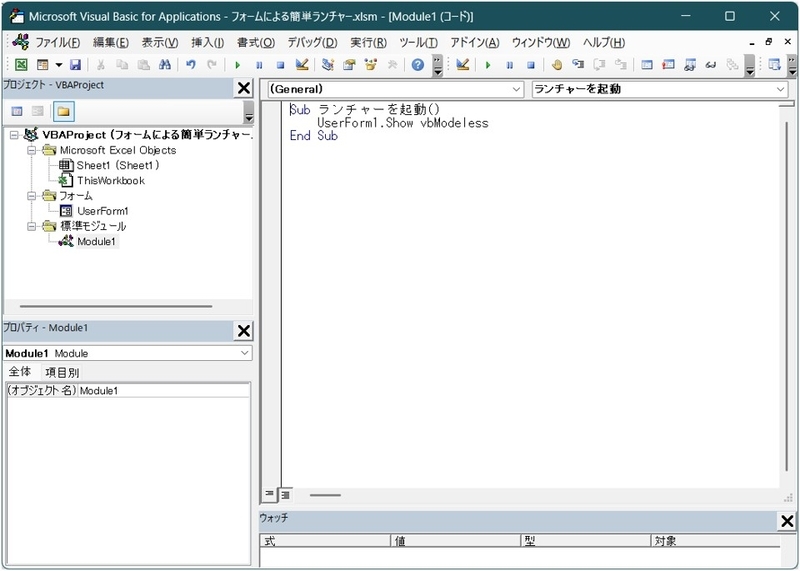Click the Cut scissors icon

point(101,65)
